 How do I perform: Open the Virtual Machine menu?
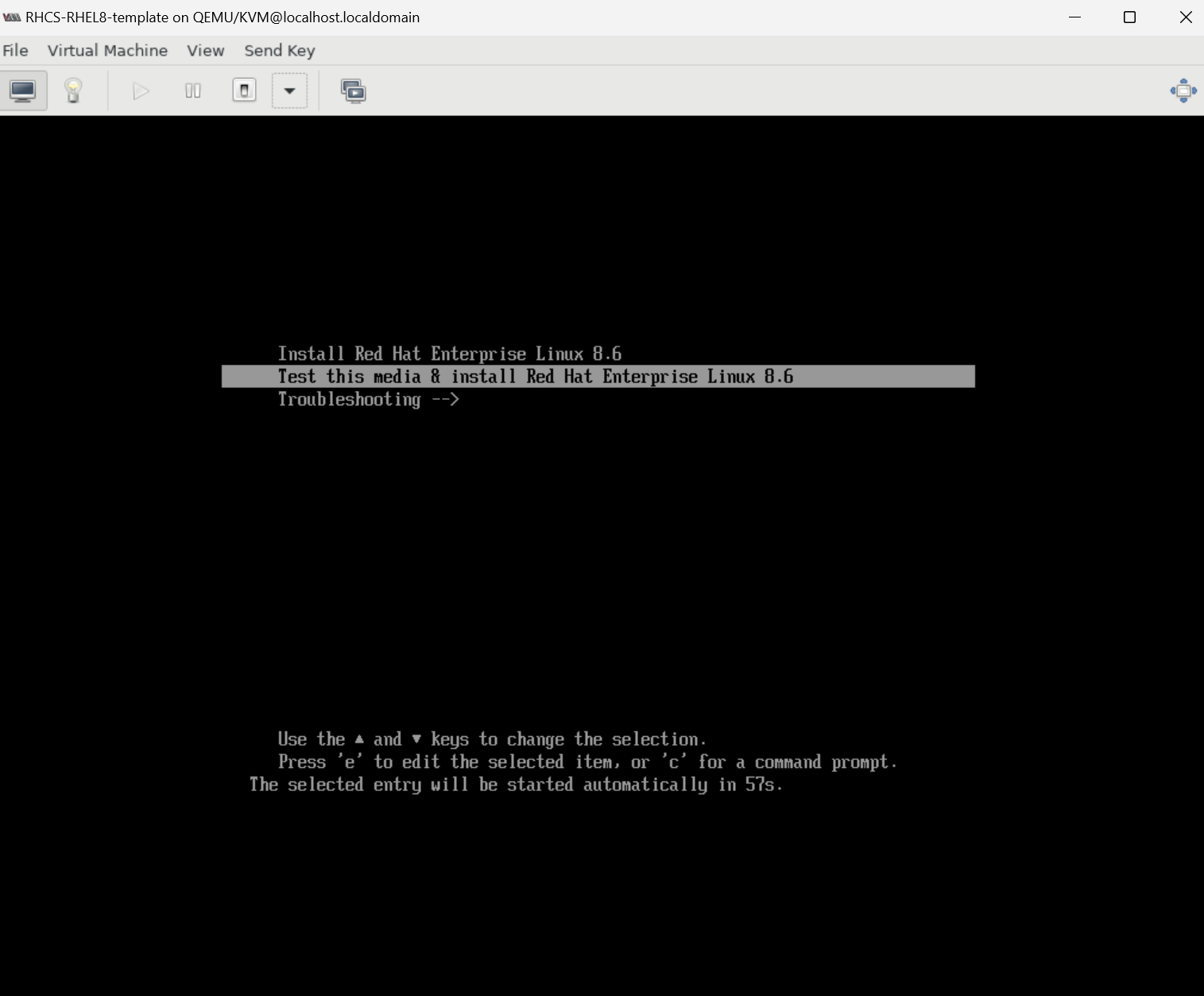(x=107, y=51)
